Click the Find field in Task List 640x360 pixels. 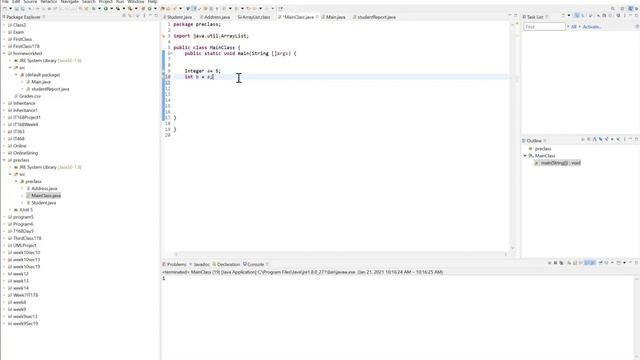pyautogui.click(x=544, y=27)
